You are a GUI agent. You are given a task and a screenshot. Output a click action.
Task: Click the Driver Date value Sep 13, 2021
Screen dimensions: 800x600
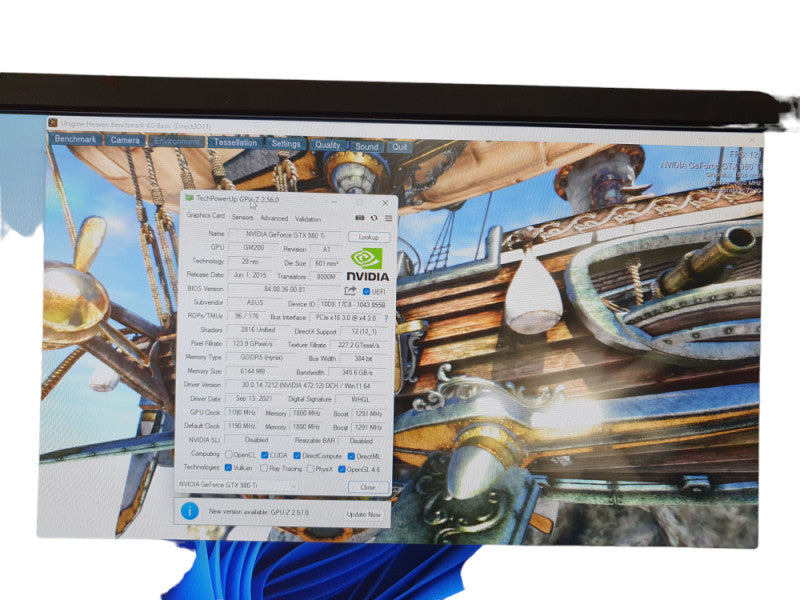click(x=253, y=398)
